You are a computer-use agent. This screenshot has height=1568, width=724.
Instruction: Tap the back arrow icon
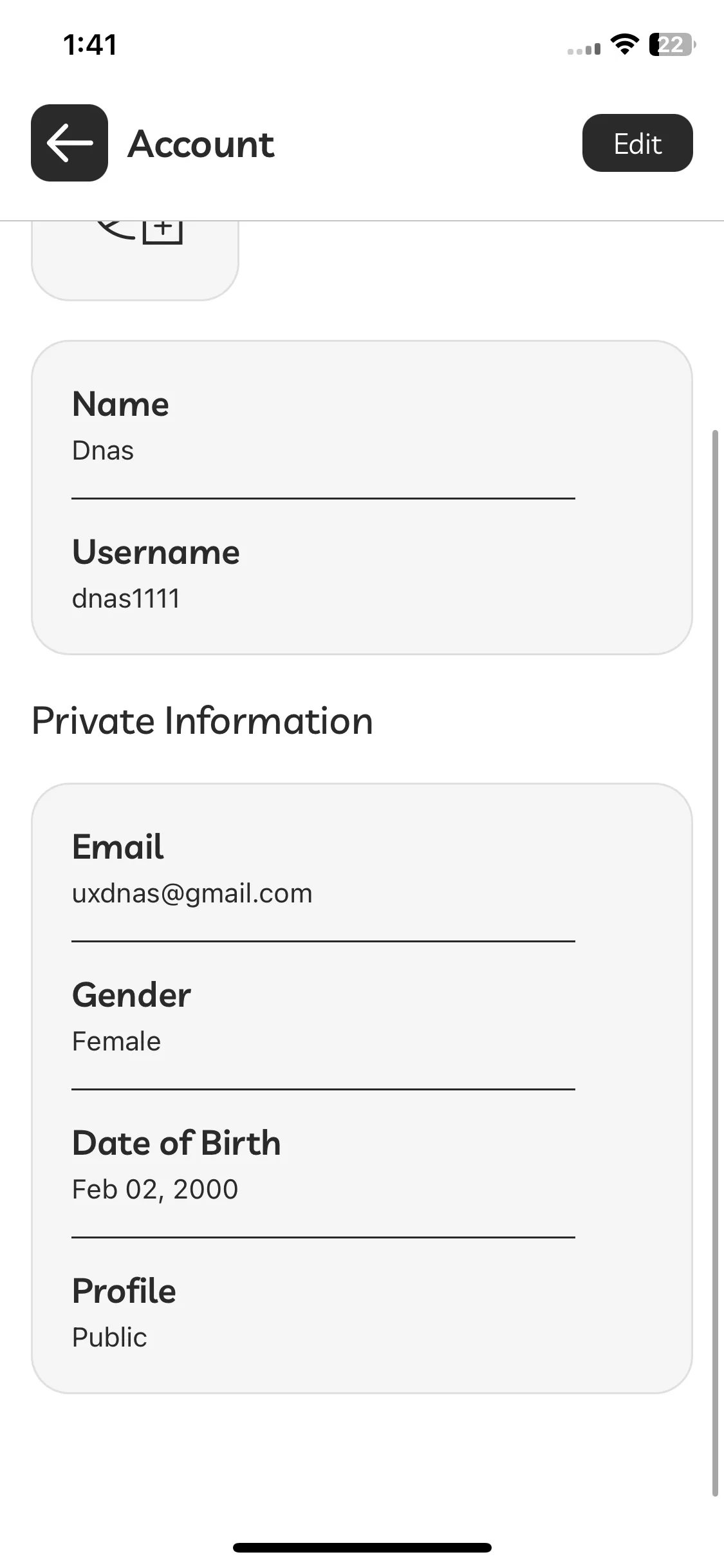point(70,143)
